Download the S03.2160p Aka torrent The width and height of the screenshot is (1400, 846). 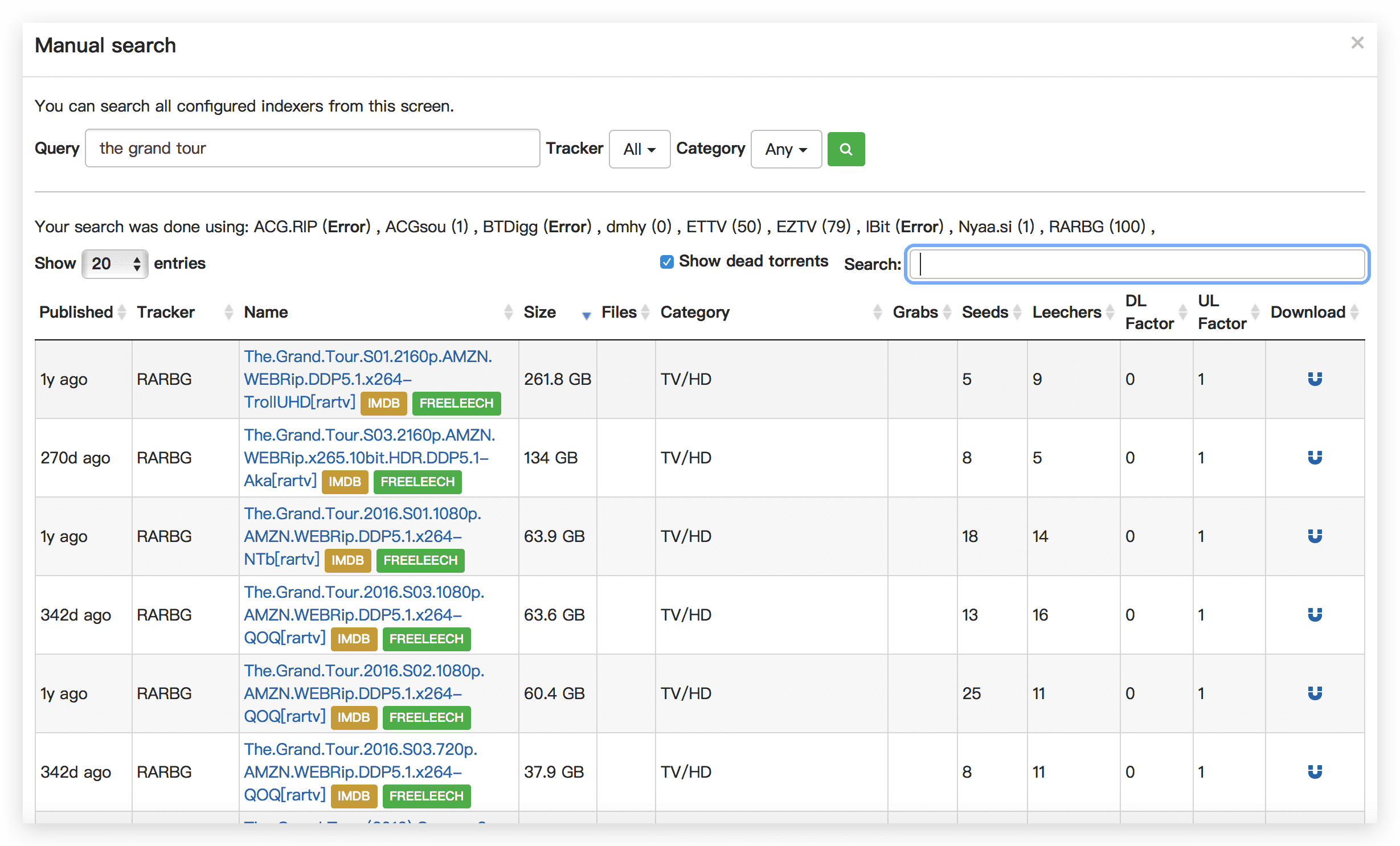coord(1315,458)
